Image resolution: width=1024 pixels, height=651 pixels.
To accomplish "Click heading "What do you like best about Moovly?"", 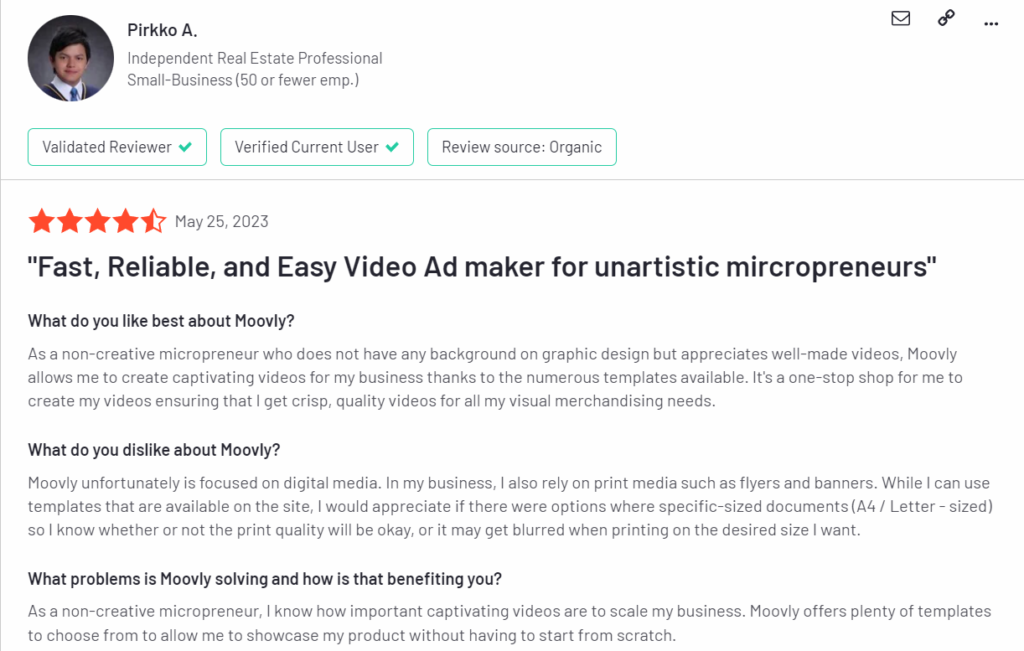I will [x=161, y=321].
